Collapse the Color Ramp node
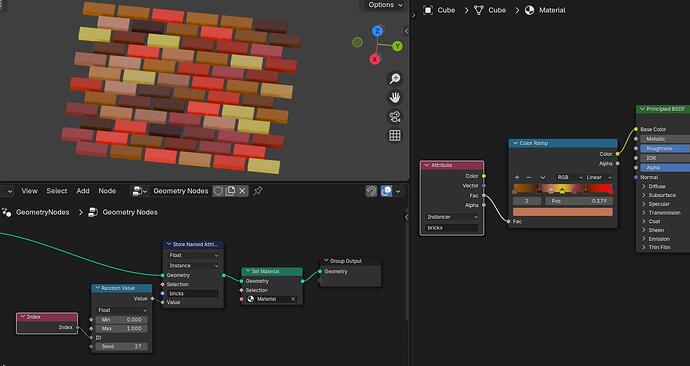This screenshot has width=690, height=366. [x=515, y=143]
